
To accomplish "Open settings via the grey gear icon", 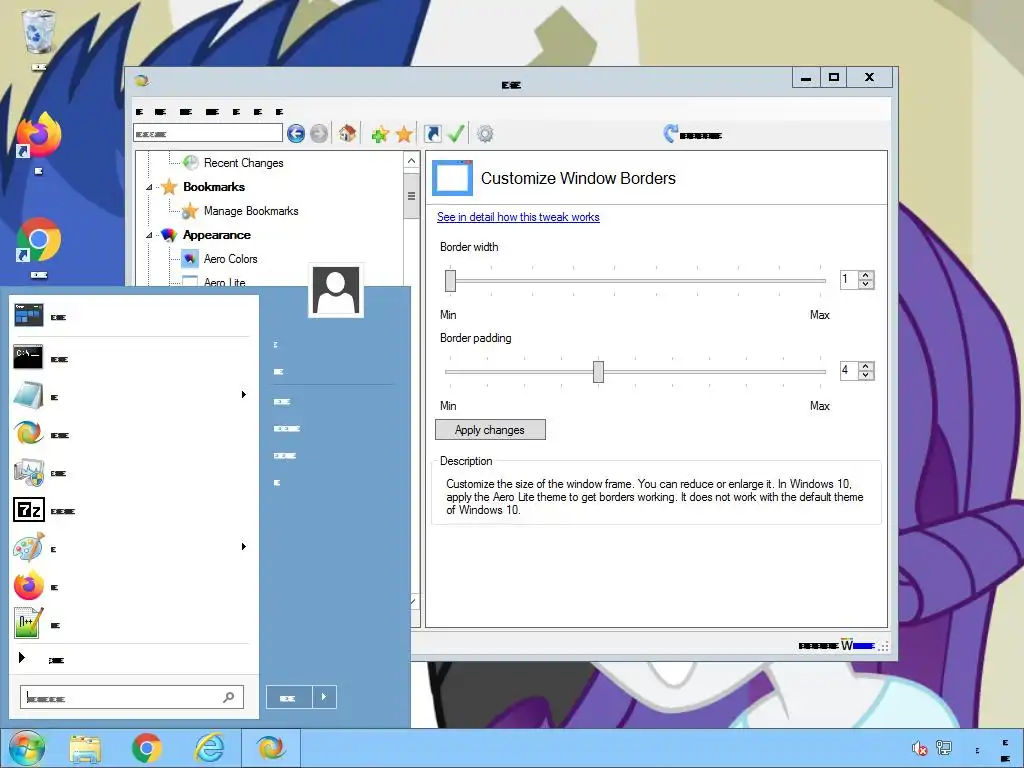I will (485, 134).
